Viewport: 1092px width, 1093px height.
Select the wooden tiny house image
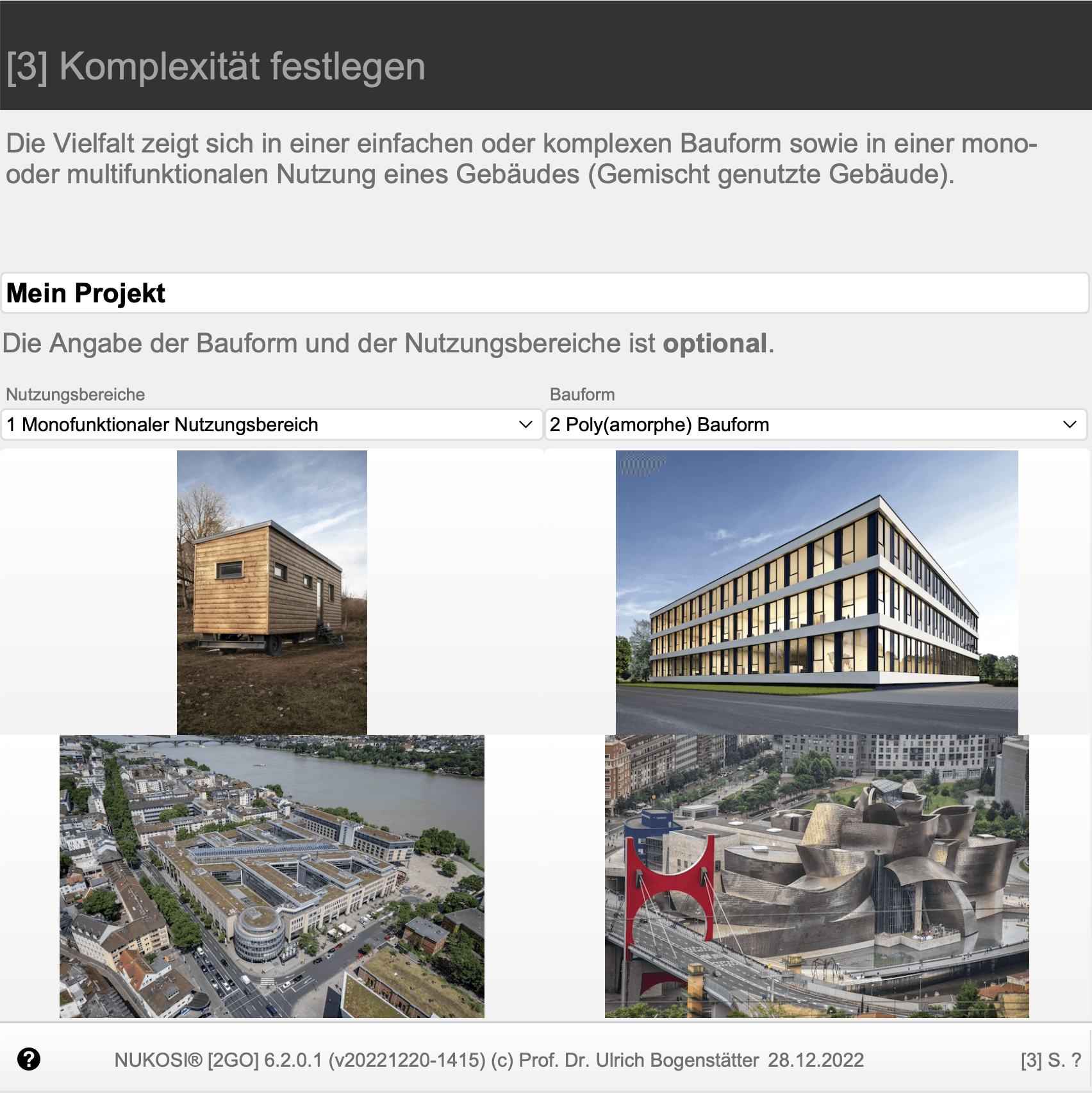coord(272,593)
